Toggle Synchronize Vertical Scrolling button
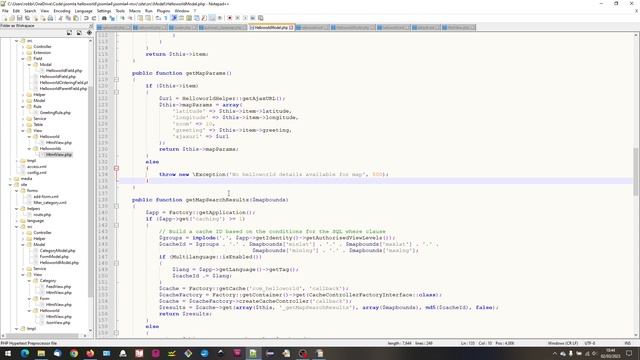This screenshot has height=360, width=640. pos(140,18)
